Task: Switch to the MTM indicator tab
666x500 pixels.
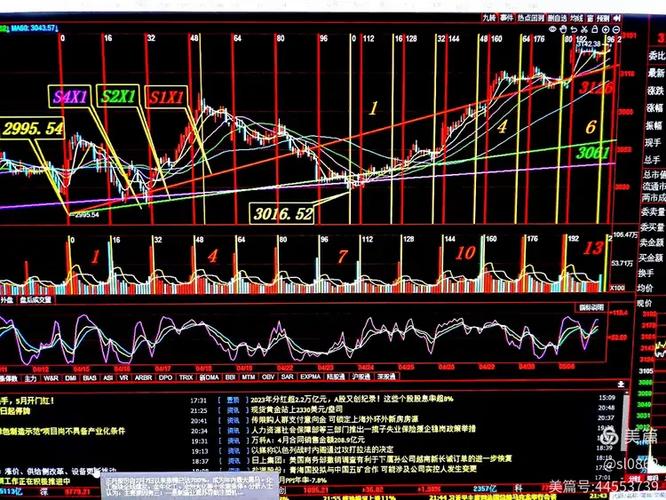Action: (248, 378)
